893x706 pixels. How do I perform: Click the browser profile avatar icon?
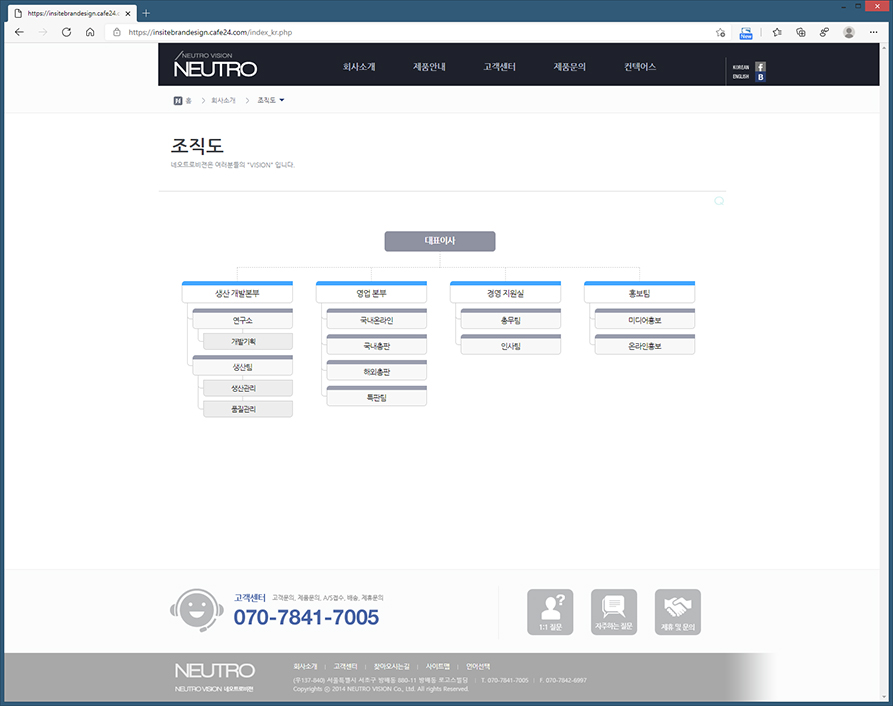(x=849, y=32)
